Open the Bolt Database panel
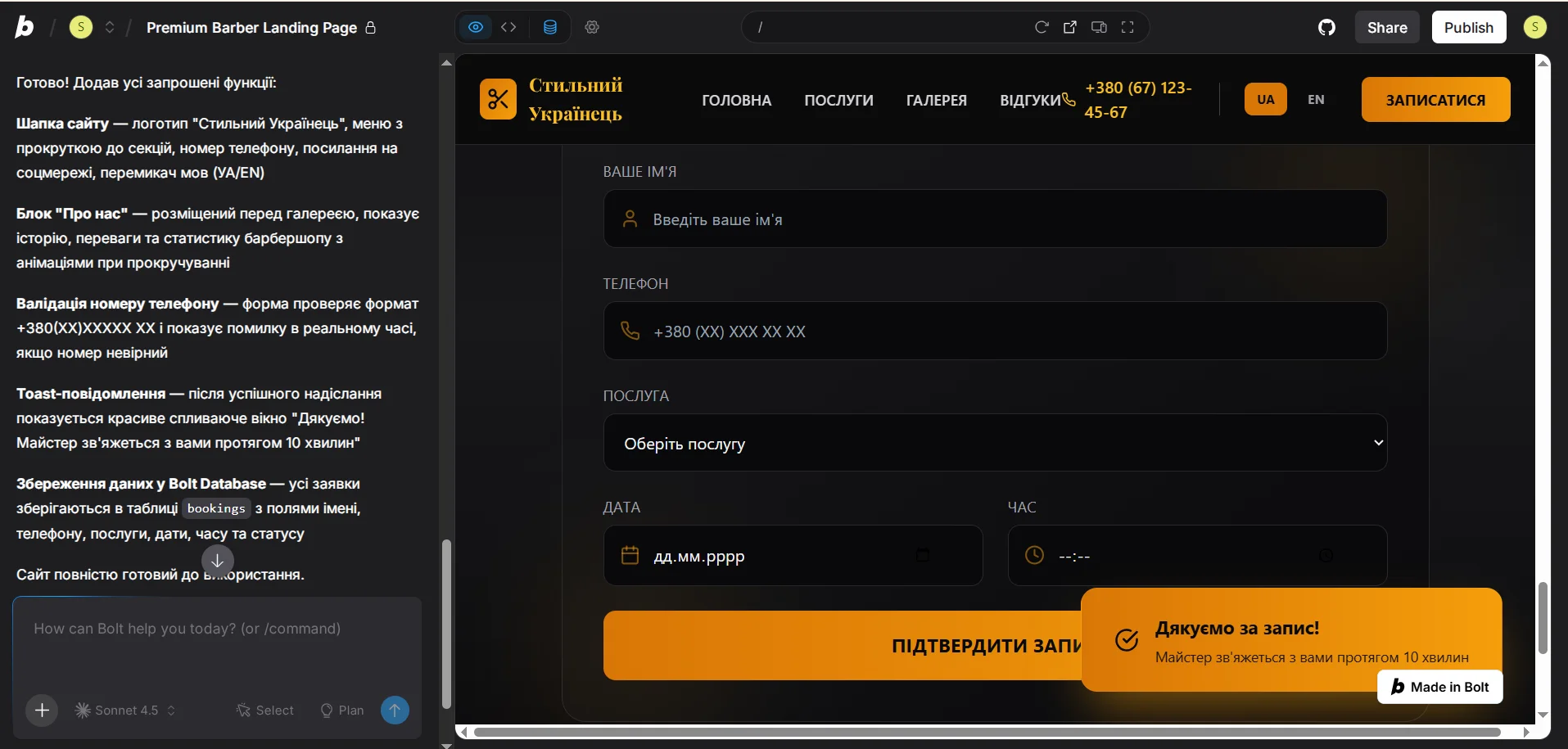1568x749 pixels. coord(550,27)
